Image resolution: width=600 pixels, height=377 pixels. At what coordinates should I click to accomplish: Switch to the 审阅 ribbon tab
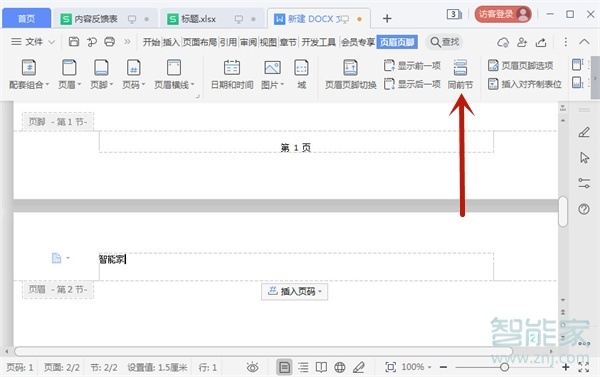coord(248,42)
